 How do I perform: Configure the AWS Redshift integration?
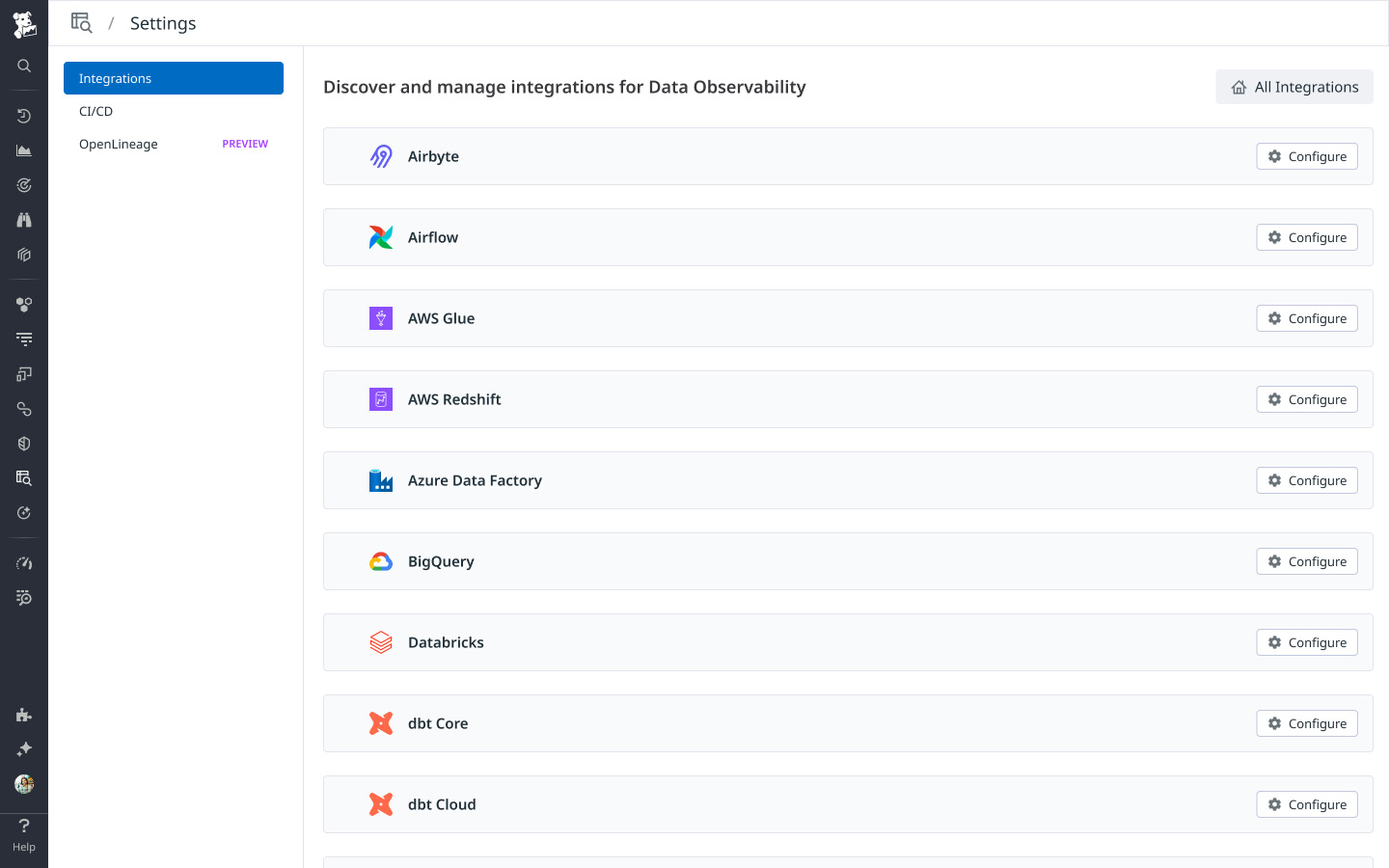1307,399
